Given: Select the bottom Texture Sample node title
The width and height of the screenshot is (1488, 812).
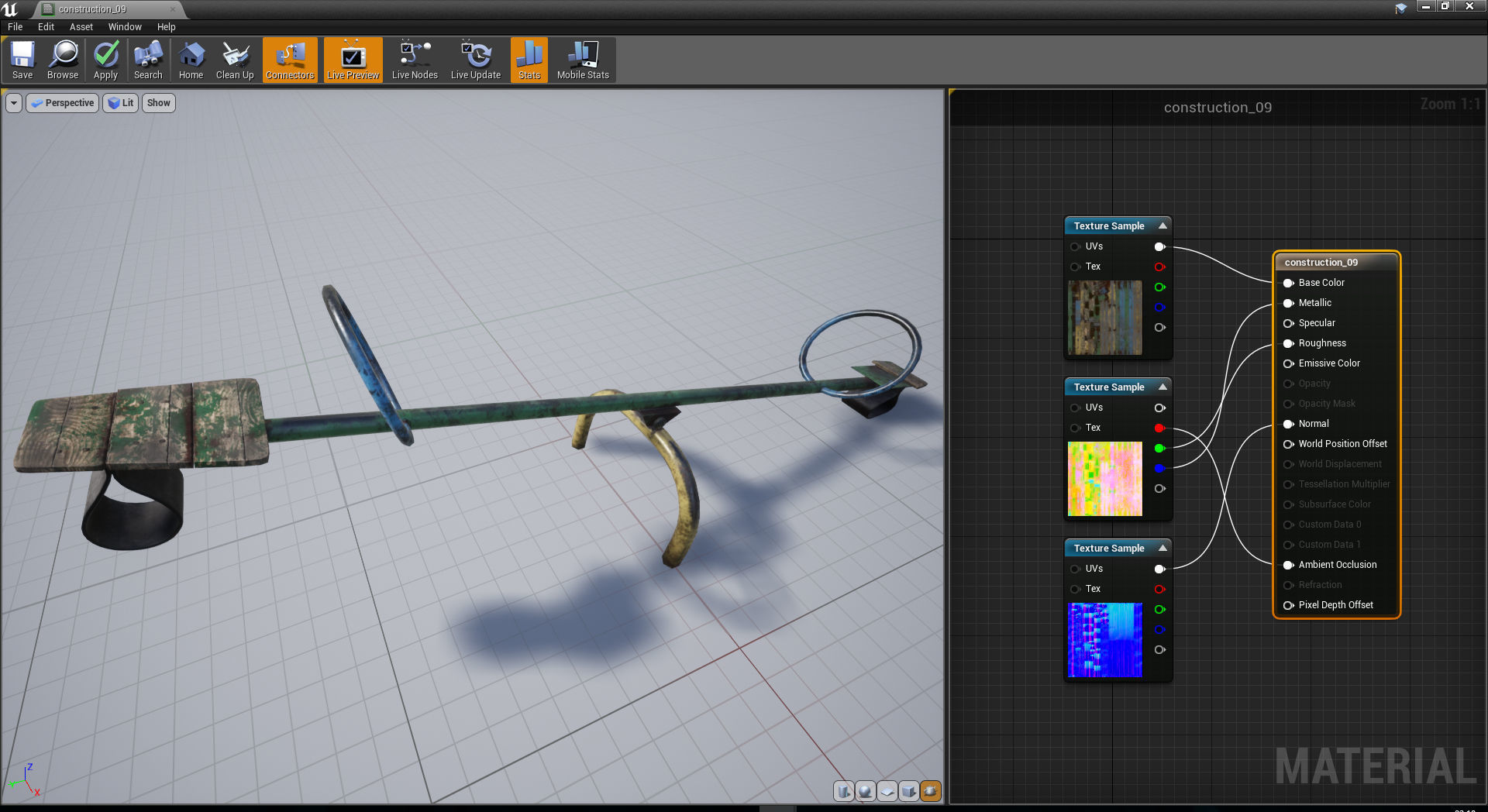Looking at the screenshot, I should click(x=1109, y=548).
